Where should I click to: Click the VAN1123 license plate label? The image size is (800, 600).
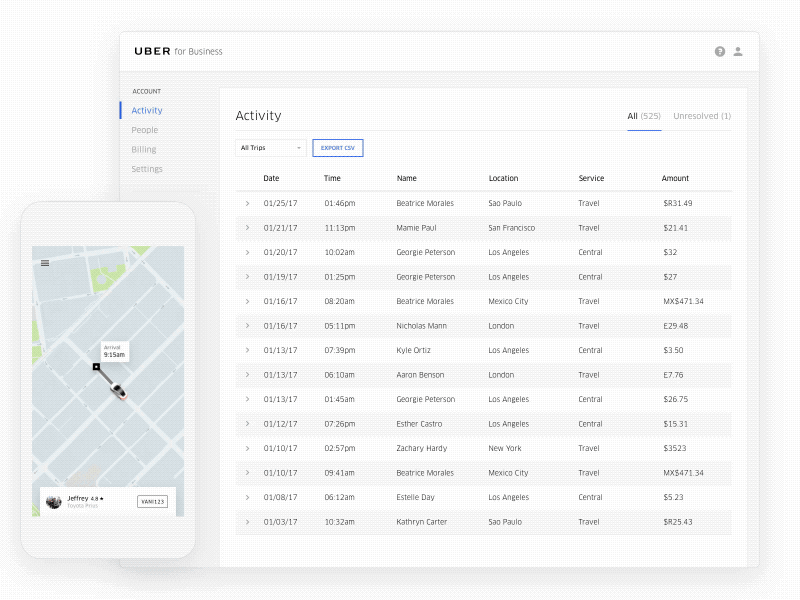point(152,501)
